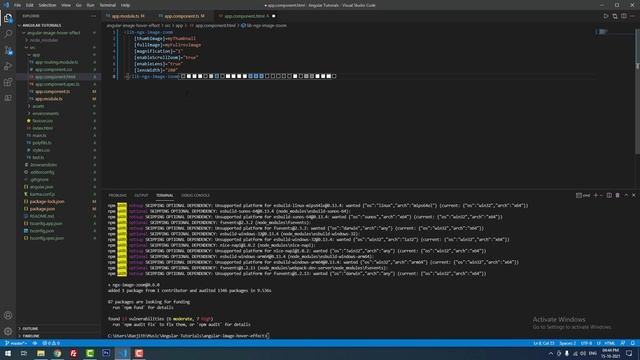Click the Open Changes icon in editor toolbar

point(615,16)
